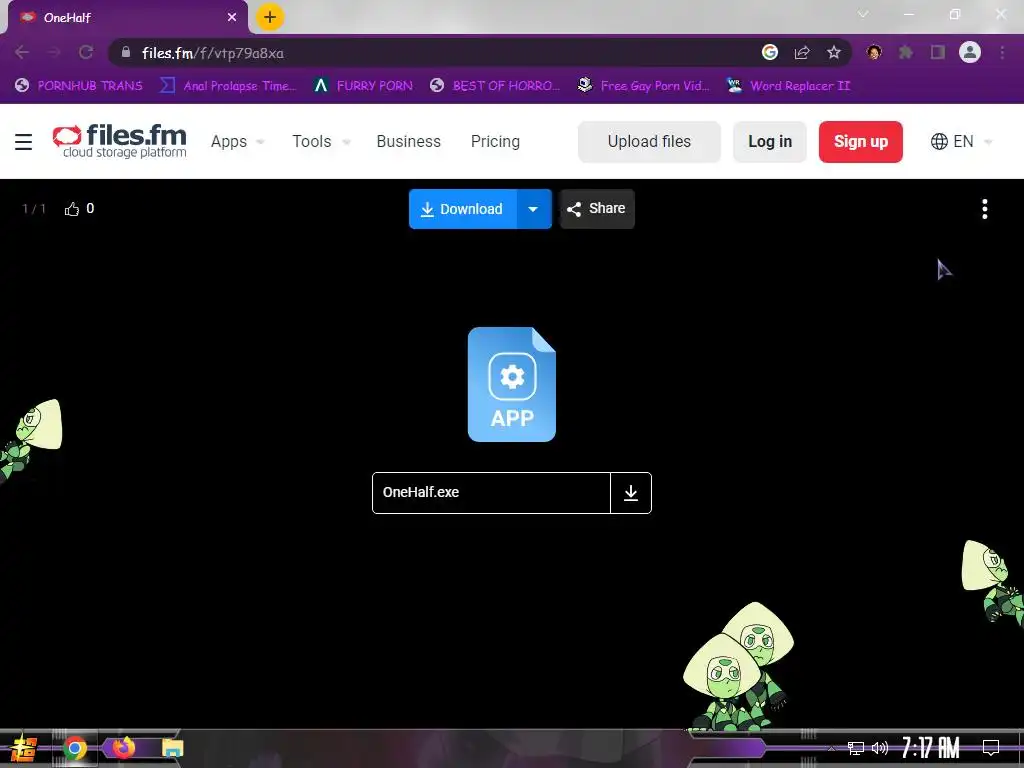Open the Pricing page link
1024x768 pixels.
tap(495, 142)
